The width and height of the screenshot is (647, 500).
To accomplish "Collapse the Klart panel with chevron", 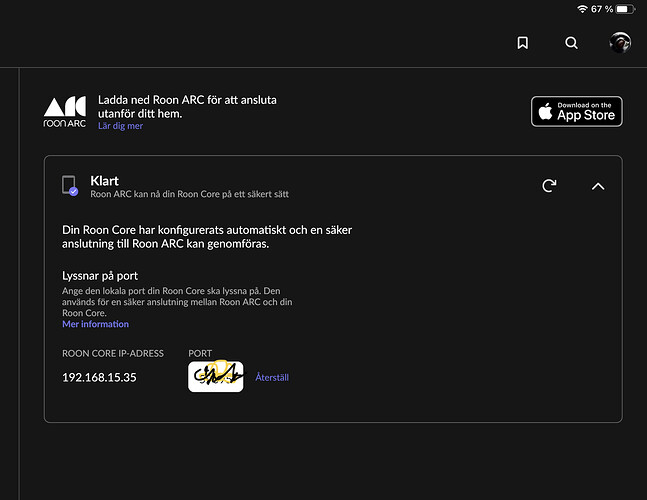I will (598, 186).
